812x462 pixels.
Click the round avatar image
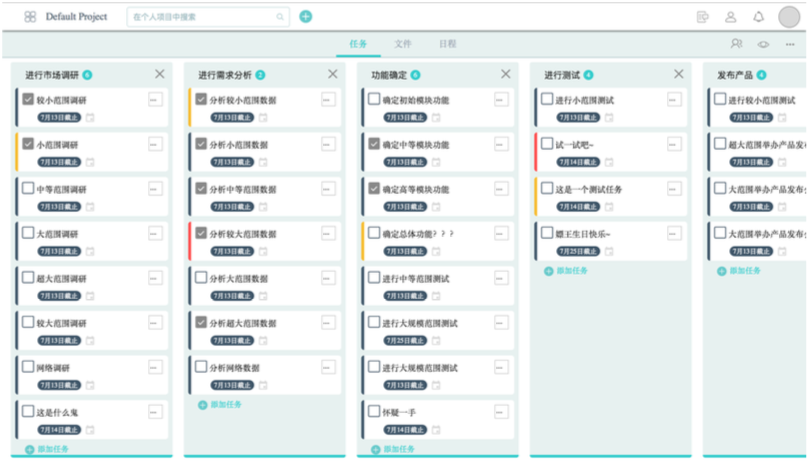(789, 17)
